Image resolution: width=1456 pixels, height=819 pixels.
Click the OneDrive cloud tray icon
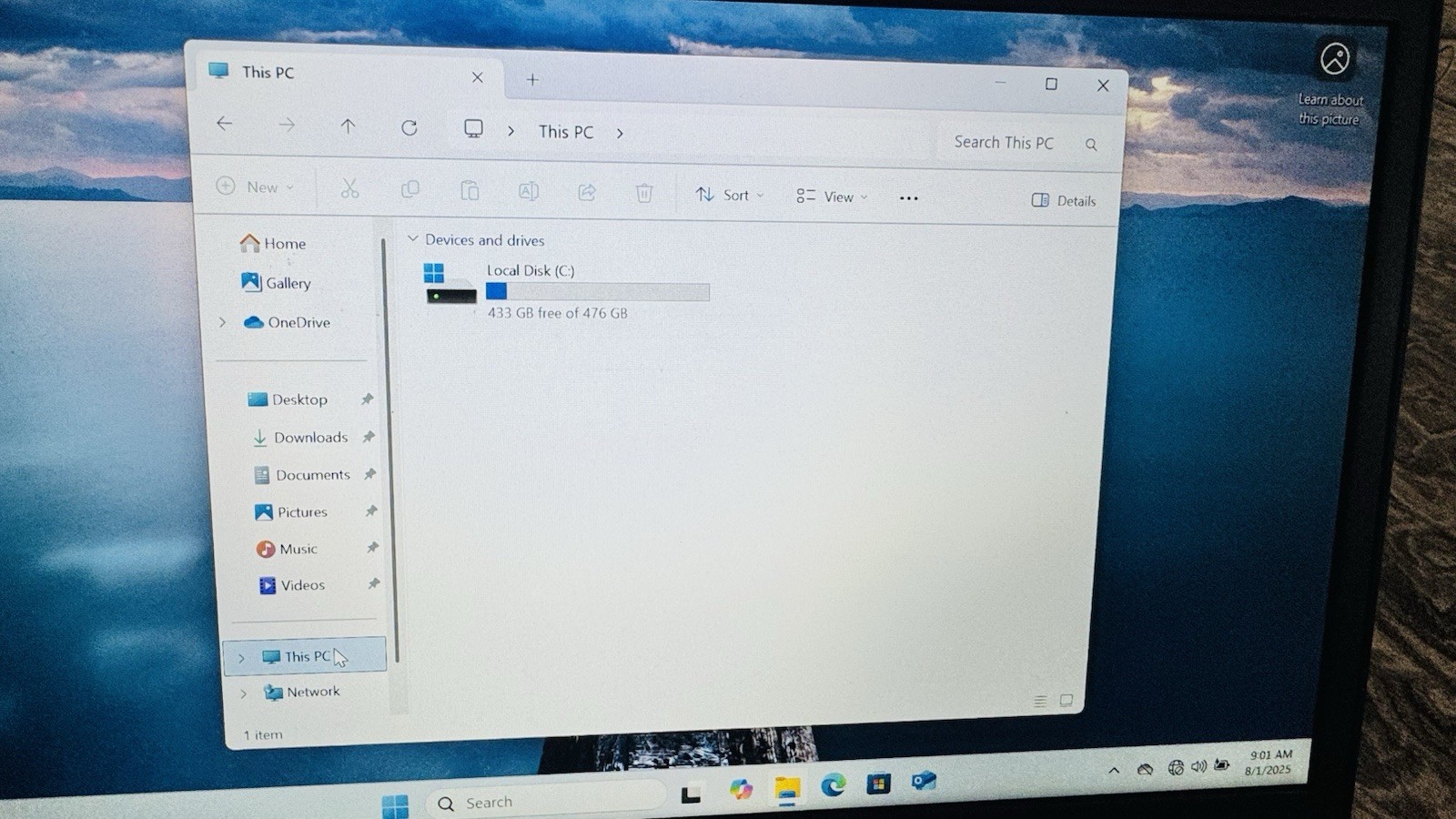pyautogui.click(x=1146, y=769)
